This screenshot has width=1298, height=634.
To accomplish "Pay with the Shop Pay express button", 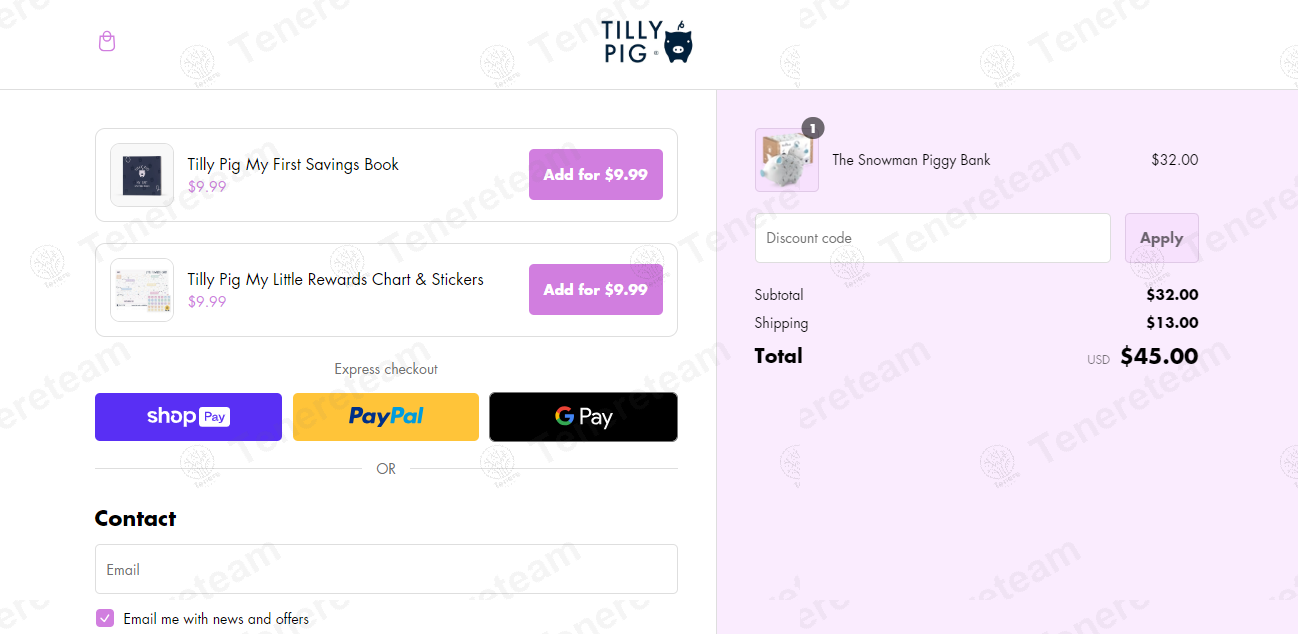I will coord(188,417).
